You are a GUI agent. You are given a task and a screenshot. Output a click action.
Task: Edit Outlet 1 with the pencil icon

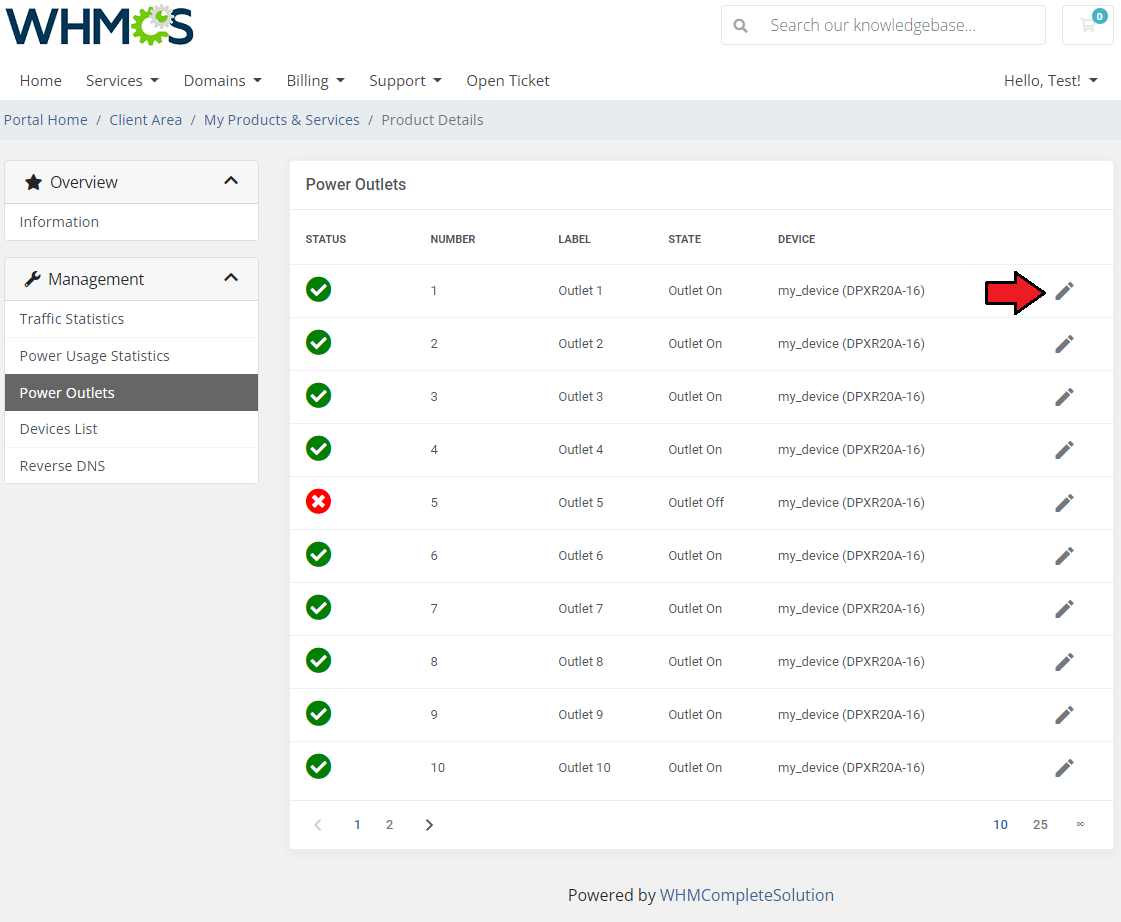(1064, 291)
